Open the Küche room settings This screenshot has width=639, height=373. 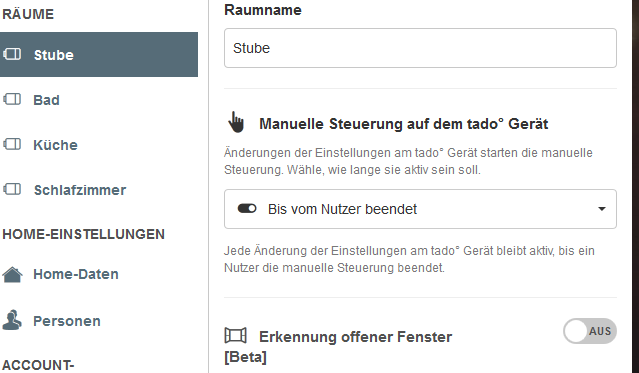pos(99,145)
